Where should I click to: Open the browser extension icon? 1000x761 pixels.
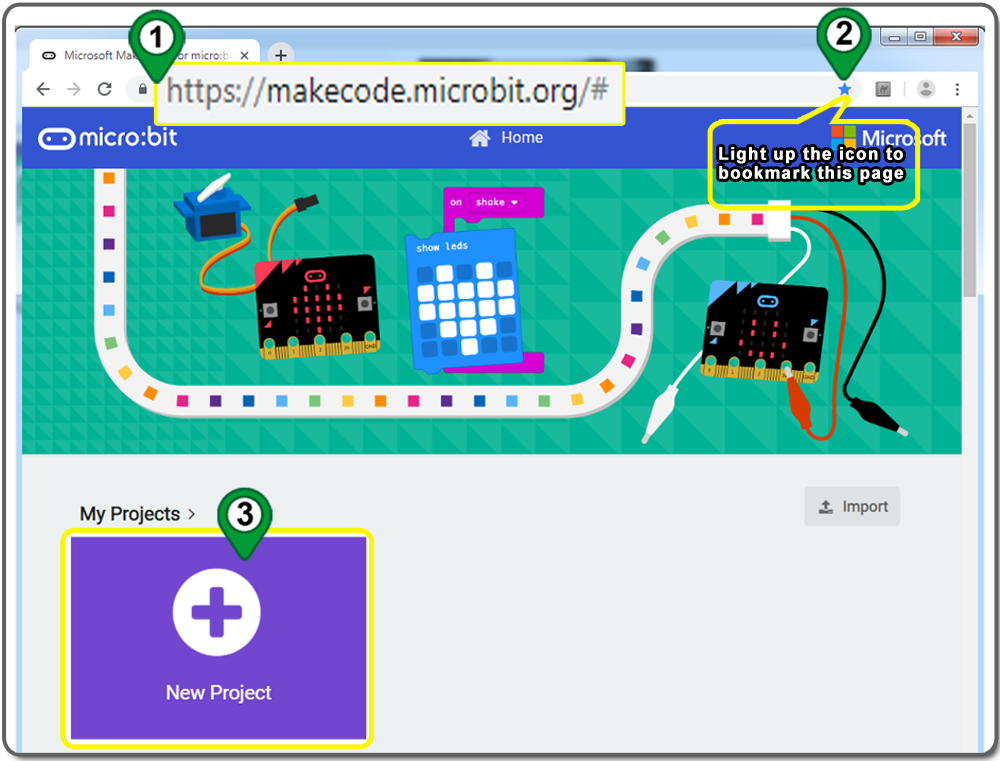pos(883,89)
